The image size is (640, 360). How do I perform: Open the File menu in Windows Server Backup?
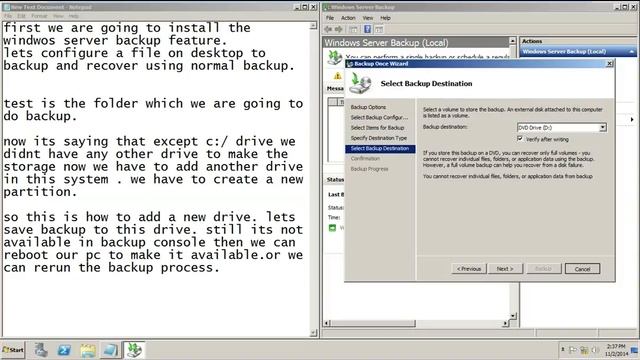[330, 18]
